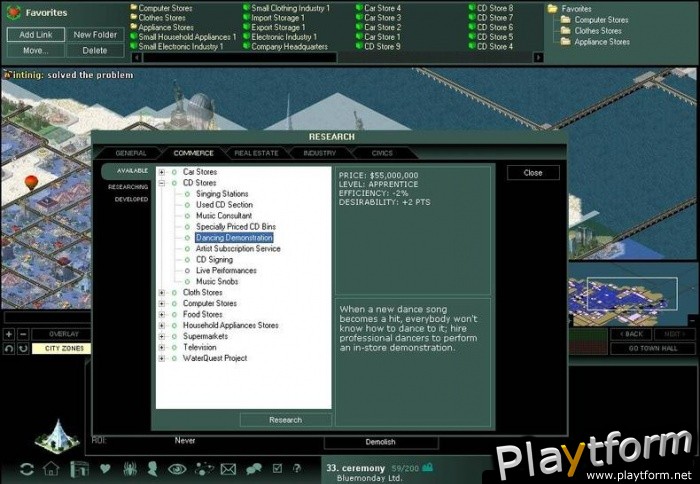700x484 pixels.
Task: Select Music Snobs research item
Action: [217, 282]
